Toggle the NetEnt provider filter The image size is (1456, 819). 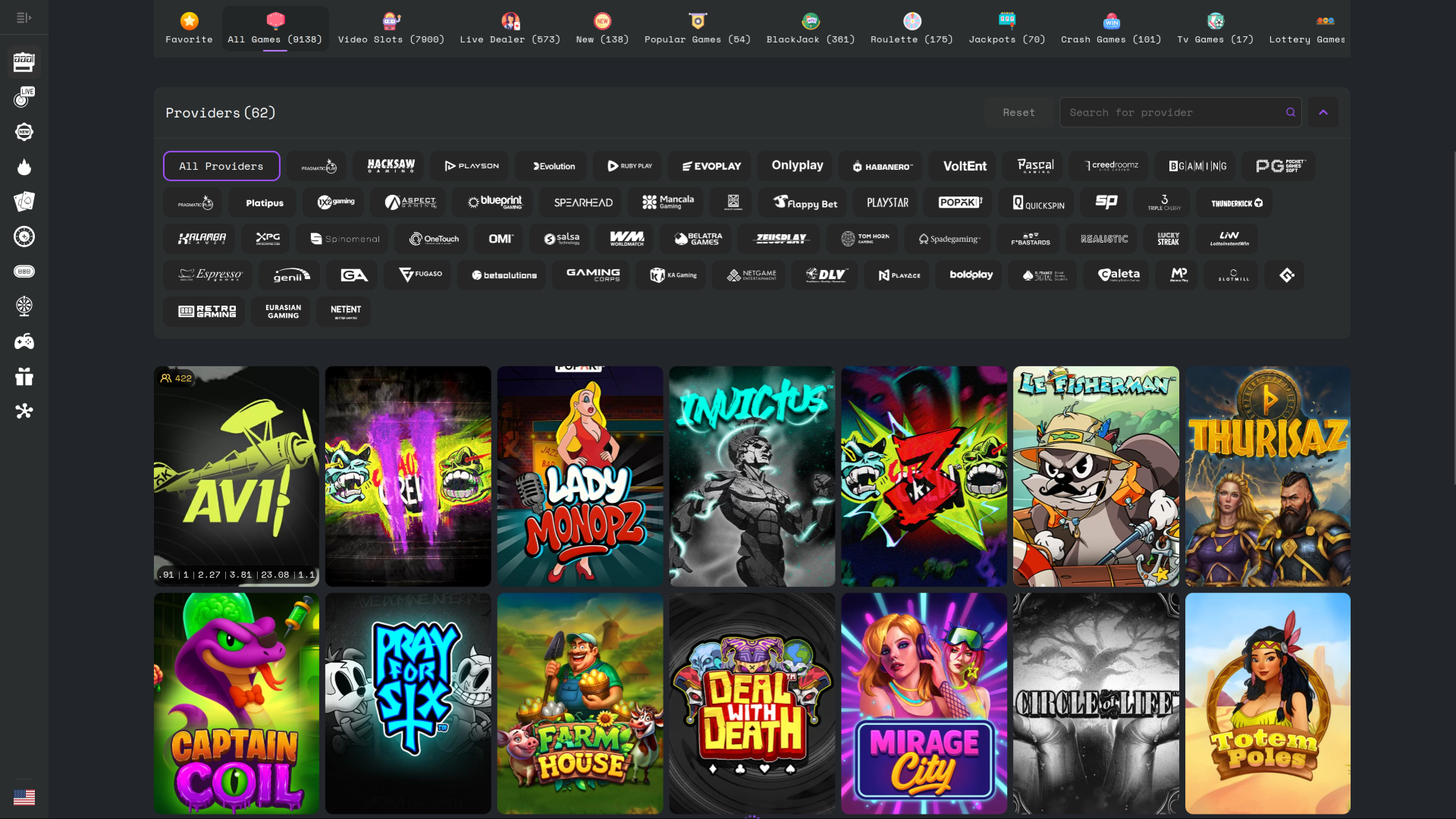click(x=344, y=311)
